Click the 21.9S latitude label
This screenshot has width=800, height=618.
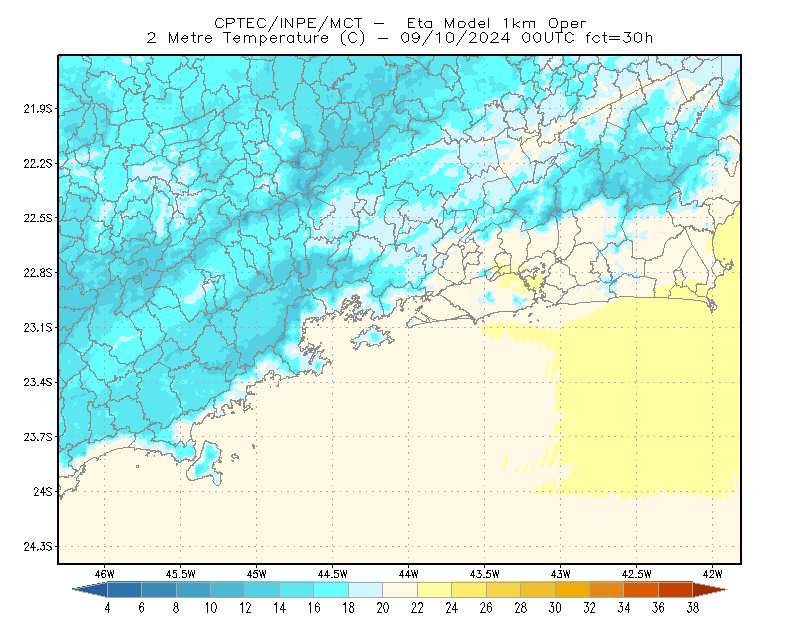pos(38,109)
